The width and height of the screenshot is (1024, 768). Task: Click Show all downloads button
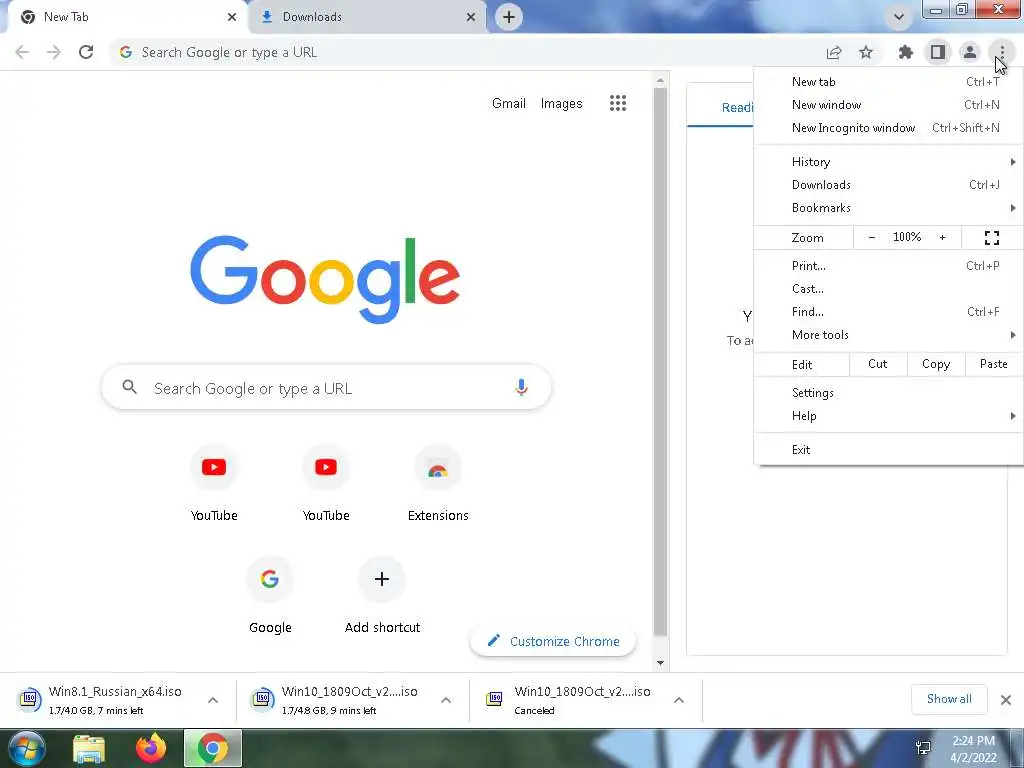(949, 699)
